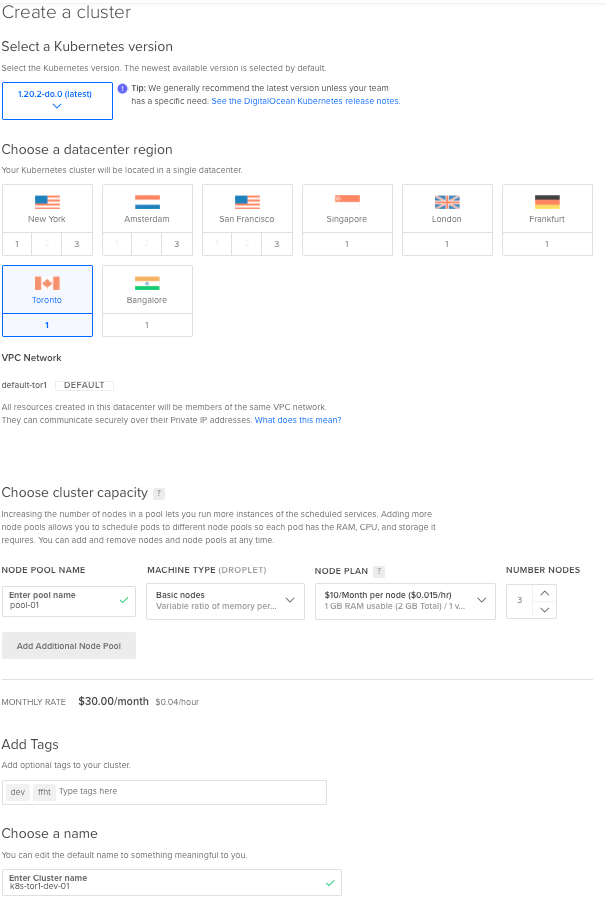Screen dimensions: 606x911
Task: Select Toronto datacenter 1
Action: point(47,325)
